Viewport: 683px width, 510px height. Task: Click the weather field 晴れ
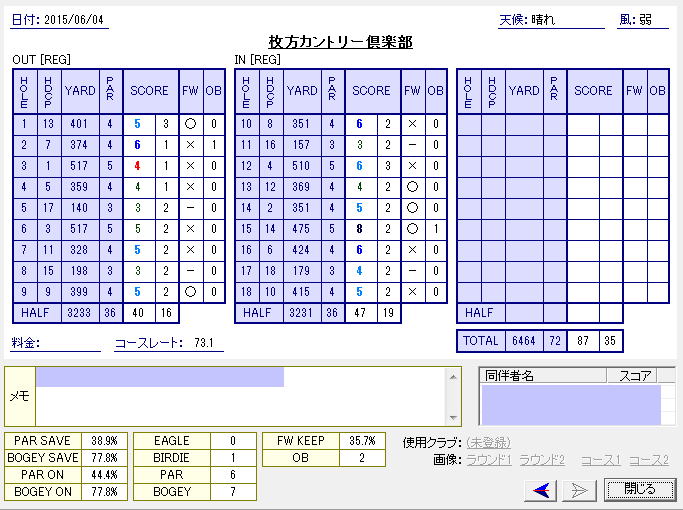(543, 20)
